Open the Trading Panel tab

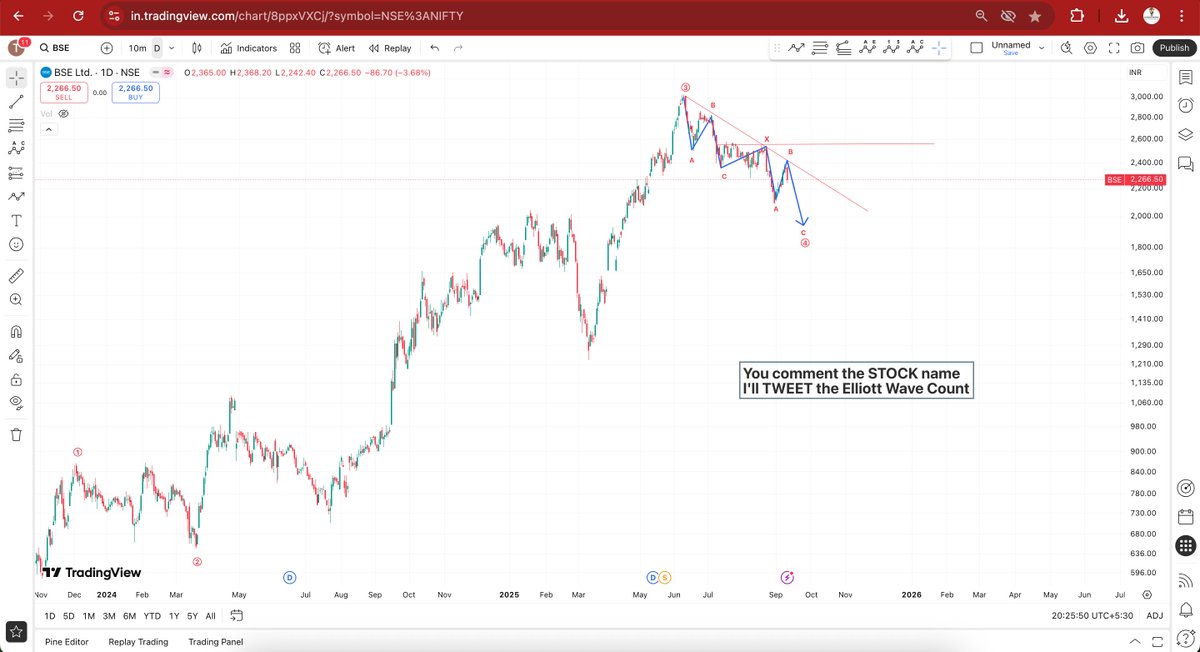tap(215, 642)
